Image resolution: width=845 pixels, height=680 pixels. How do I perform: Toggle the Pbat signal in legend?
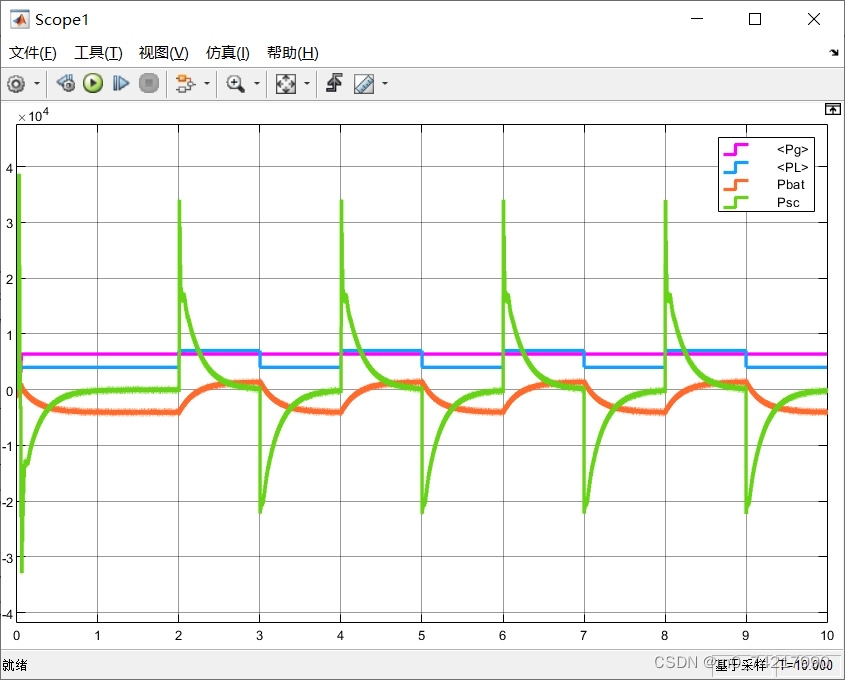[x=791, y=185]
